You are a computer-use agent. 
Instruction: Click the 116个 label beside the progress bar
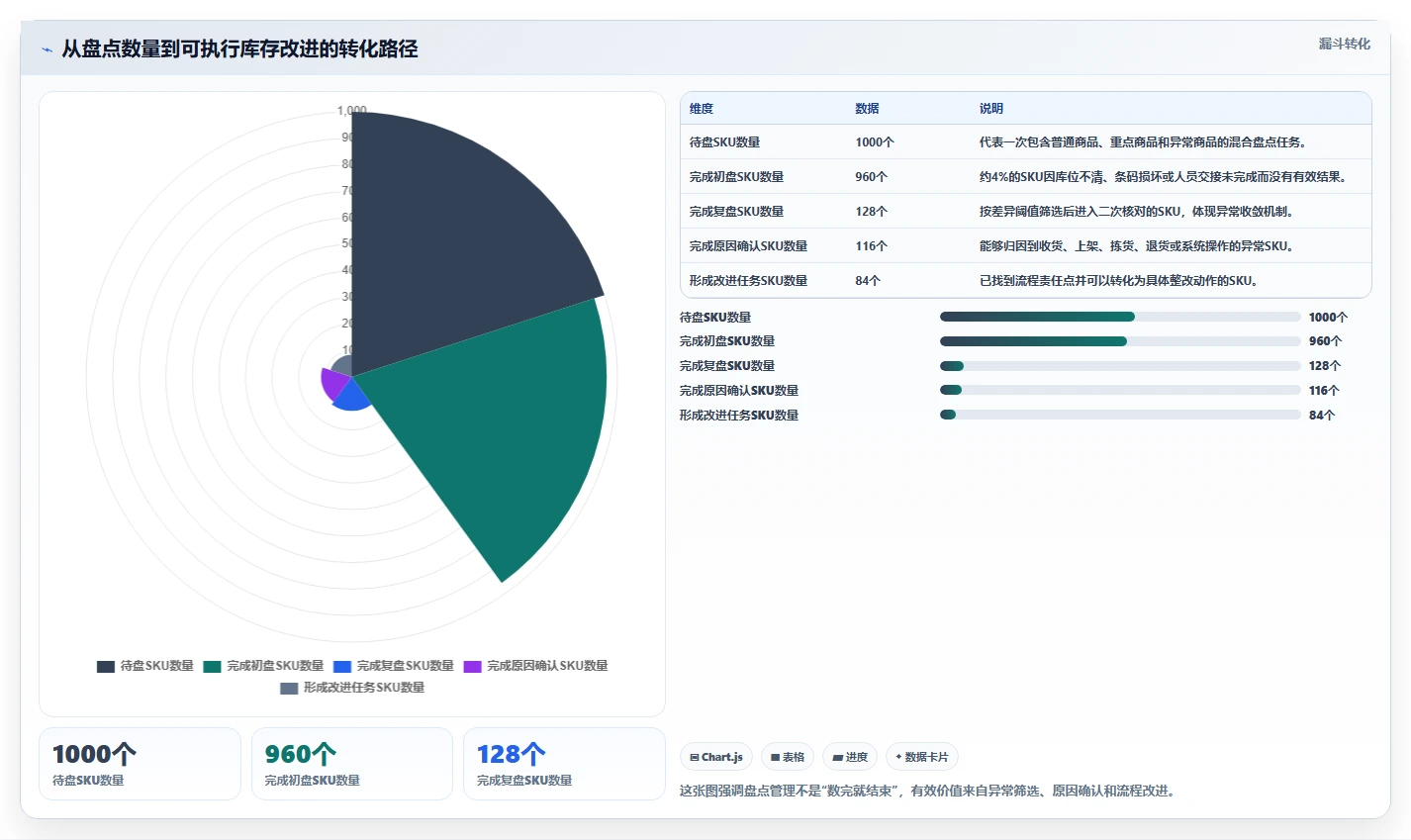click(1325, 391)
